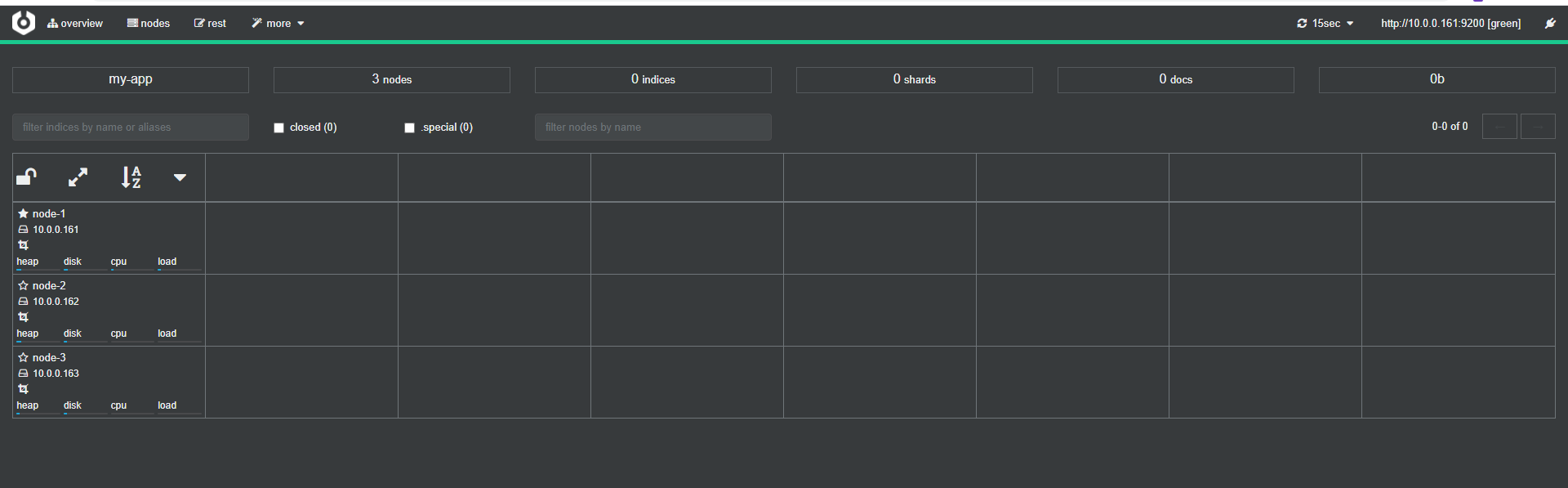The width and height of the screenshot is (1568, 488).
Task: Click node-2 load label
Action: 167,334
